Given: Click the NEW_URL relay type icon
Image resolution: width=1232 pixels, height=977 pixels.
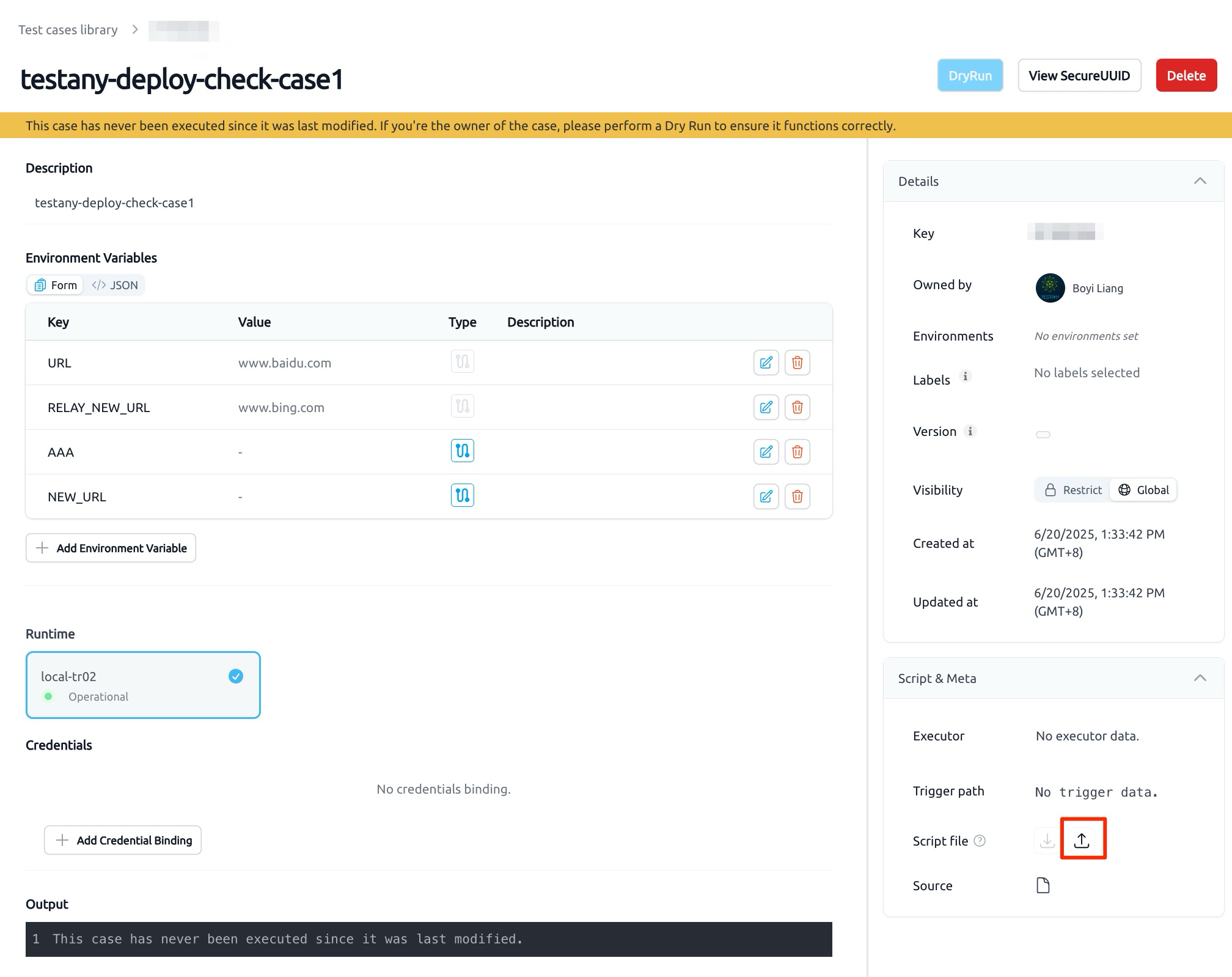Looking at the screenshot, I should coord(462,495).
